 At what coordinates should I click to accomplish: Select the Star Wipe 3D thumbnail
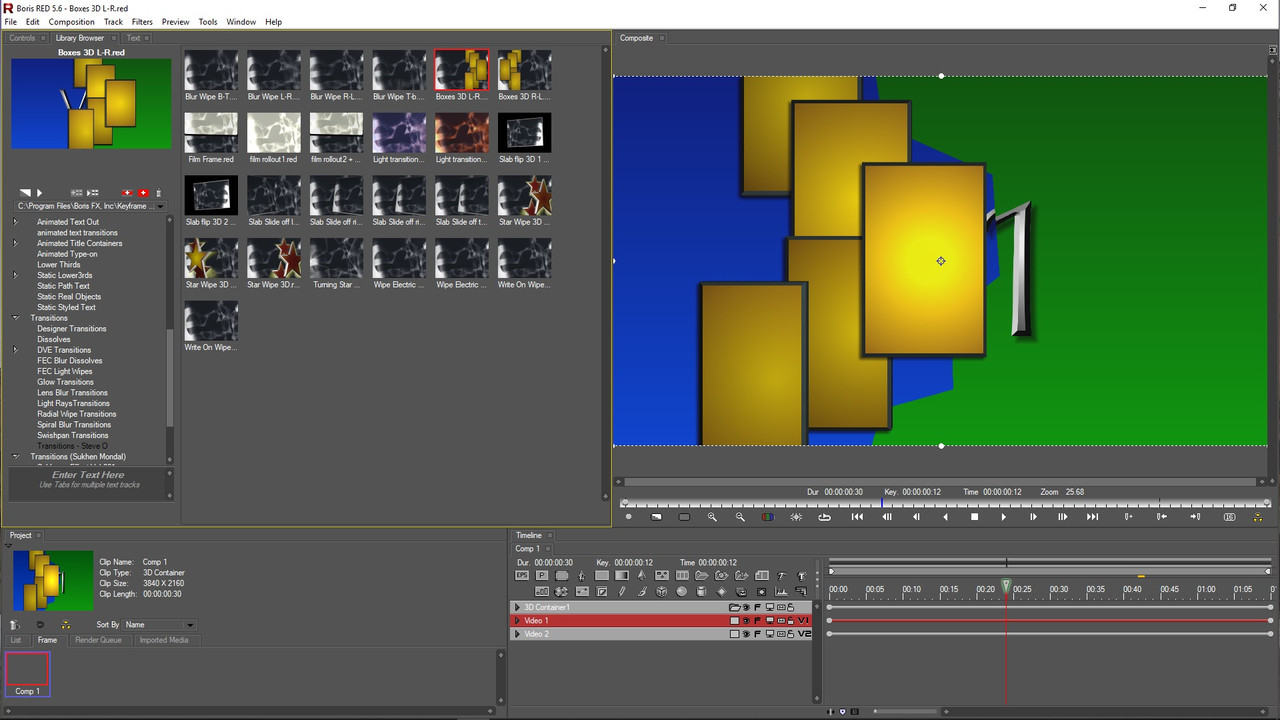tap(524, 197)
